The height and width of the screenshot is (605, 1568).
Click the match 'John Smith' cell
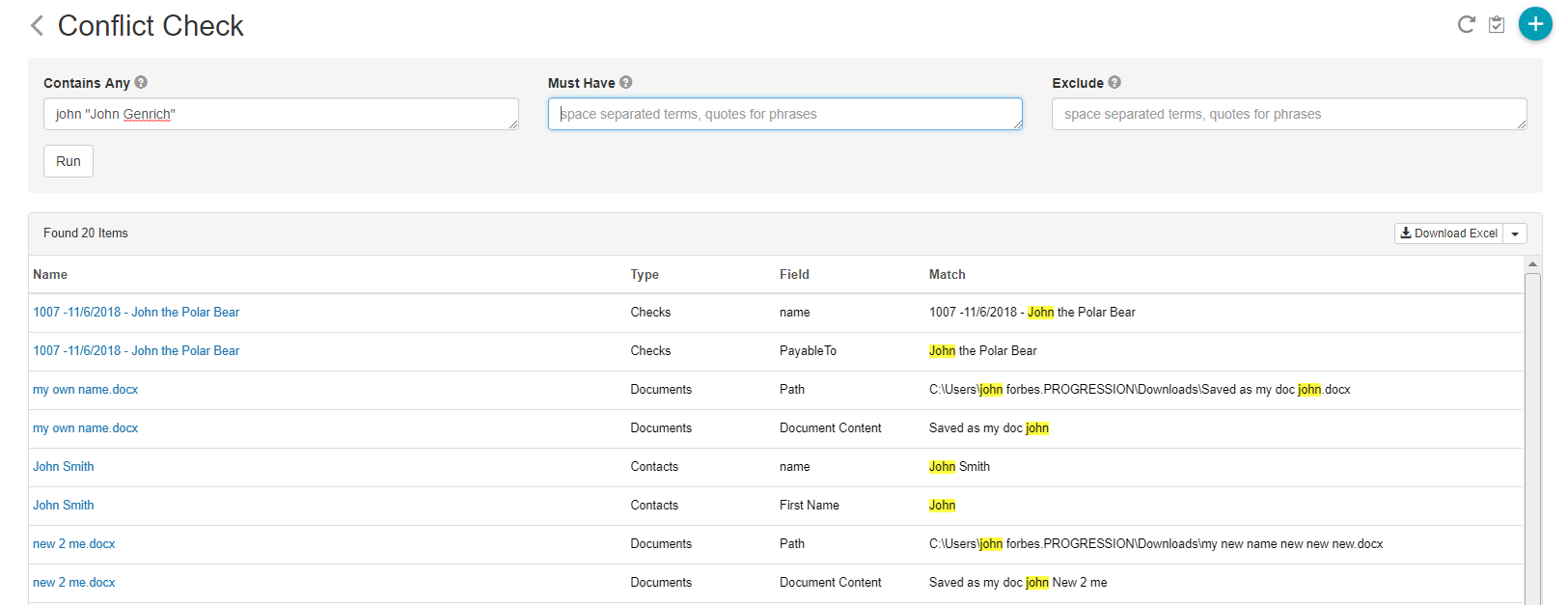pyautogui.click(x=959, y=467)
